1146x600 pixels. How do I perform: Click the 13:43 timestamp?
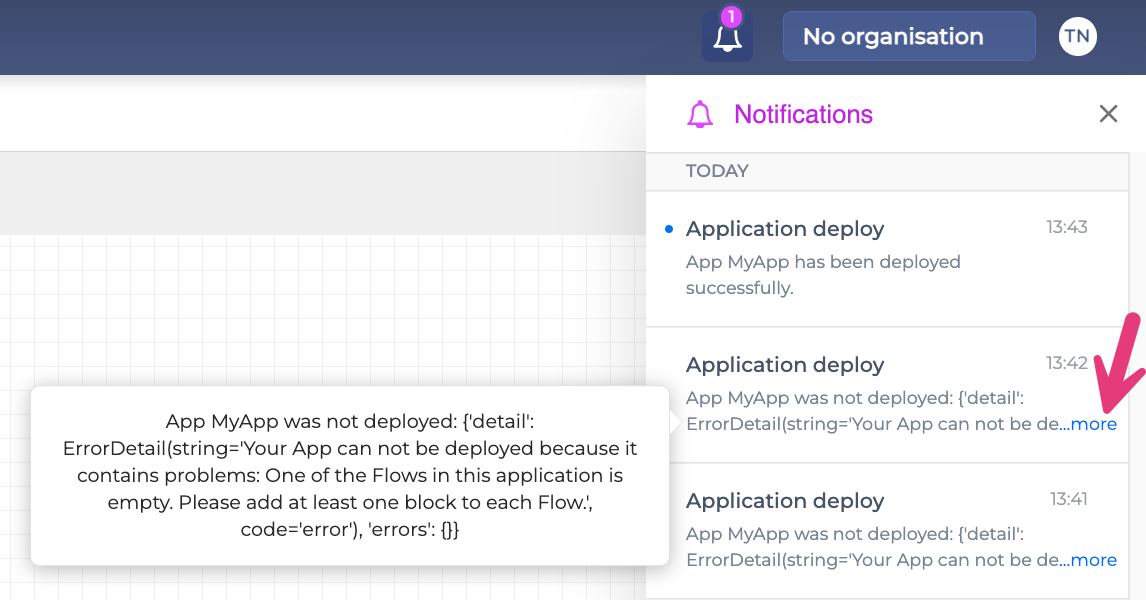1066,227
